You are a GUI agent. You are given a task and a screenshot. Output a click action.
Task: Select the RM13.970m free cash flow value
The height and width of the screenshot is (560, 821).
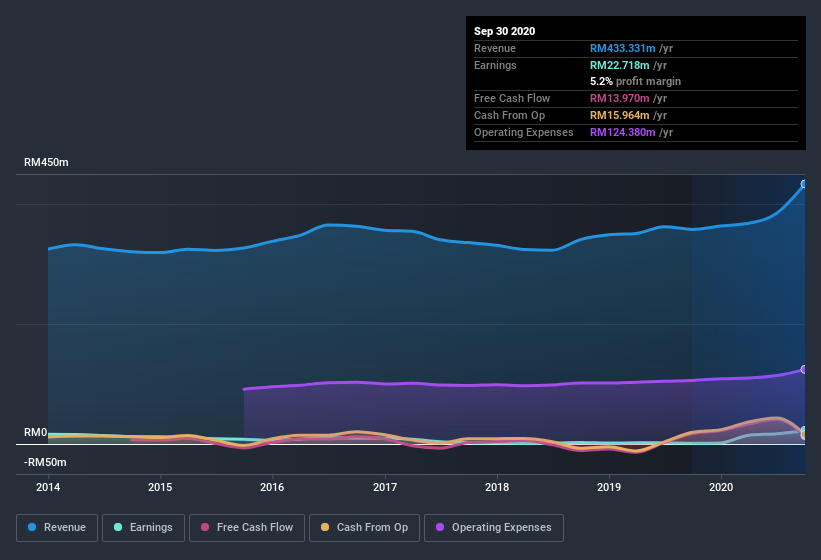pos(619,98)
